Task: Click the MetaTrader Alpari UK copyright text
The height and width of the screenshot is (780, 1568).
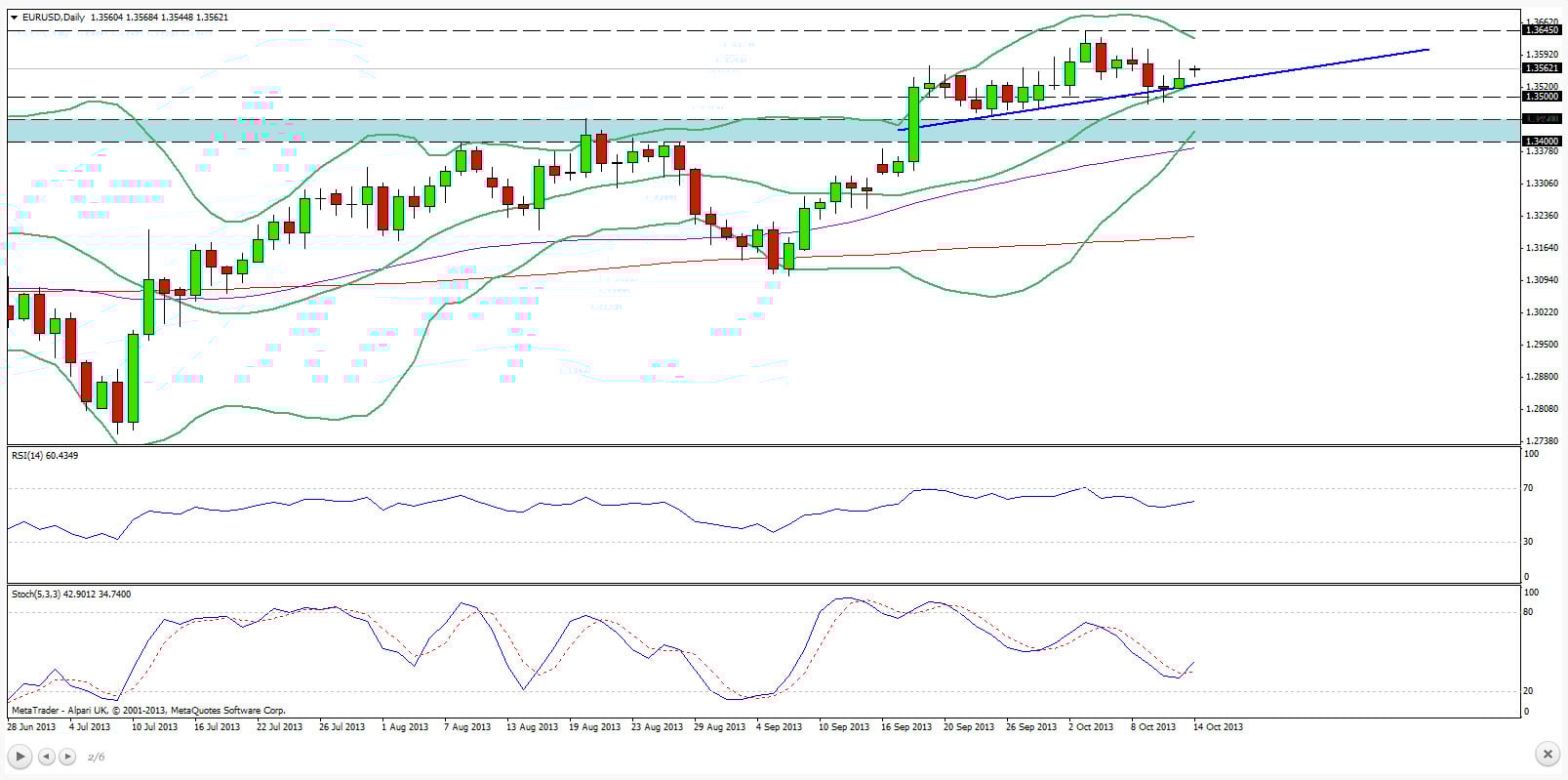Action: (x=148, y=711)
